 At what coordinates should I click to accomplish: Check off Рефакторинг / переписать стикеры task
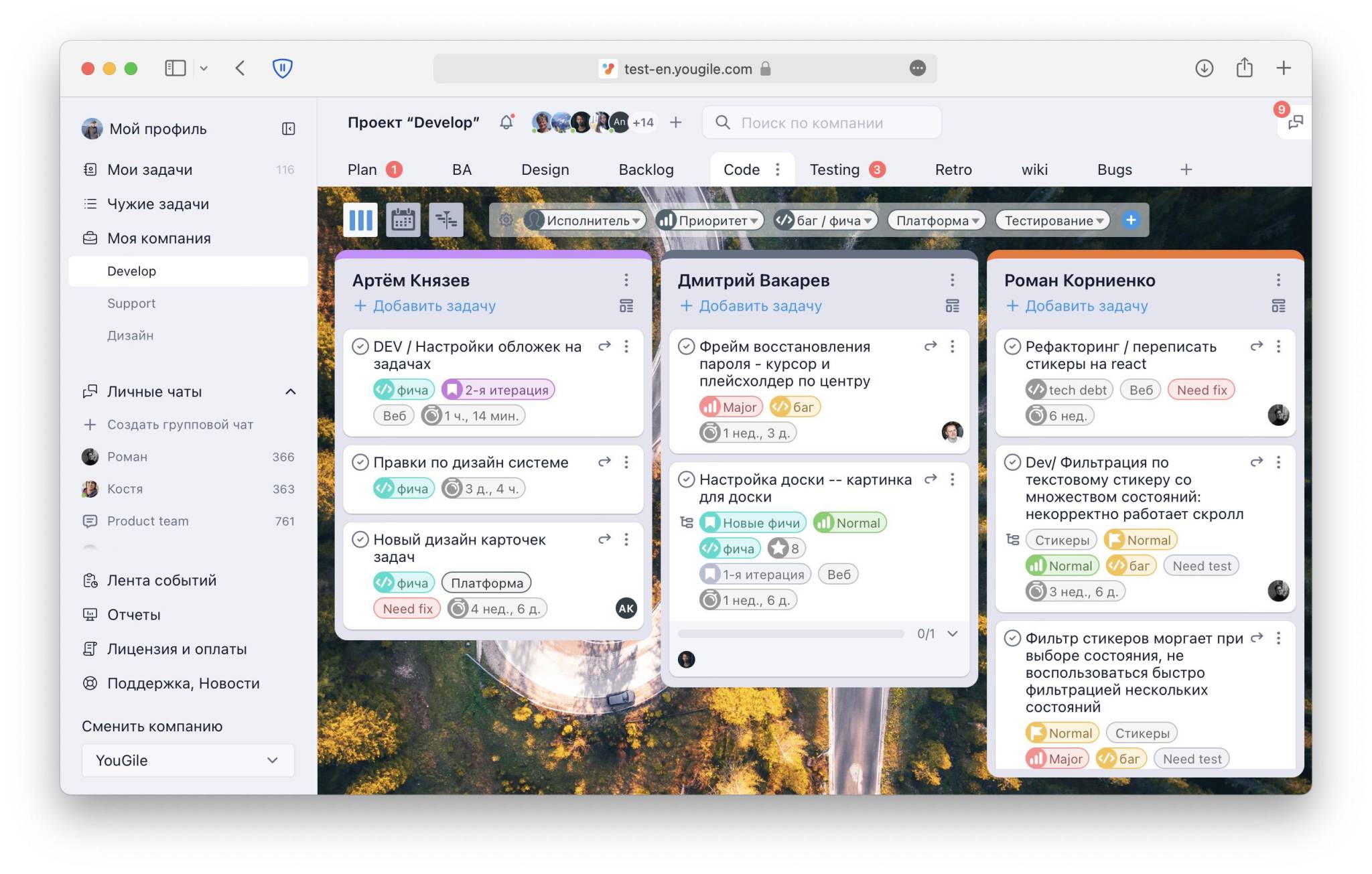[x=1012, y=346]
